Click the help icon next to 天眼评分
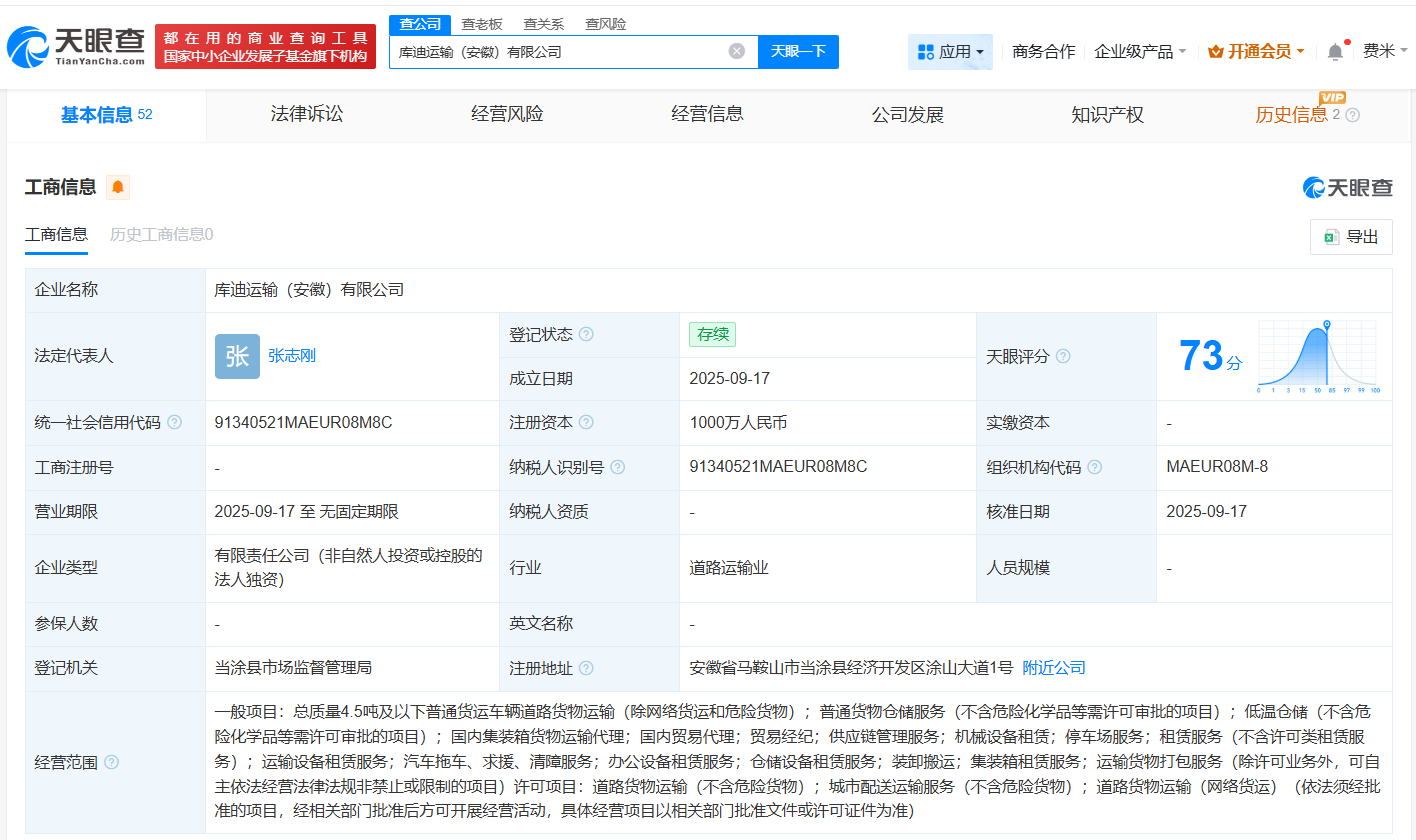The image size is (1416, 840). pyautogui.click(x=1063, y=356)
